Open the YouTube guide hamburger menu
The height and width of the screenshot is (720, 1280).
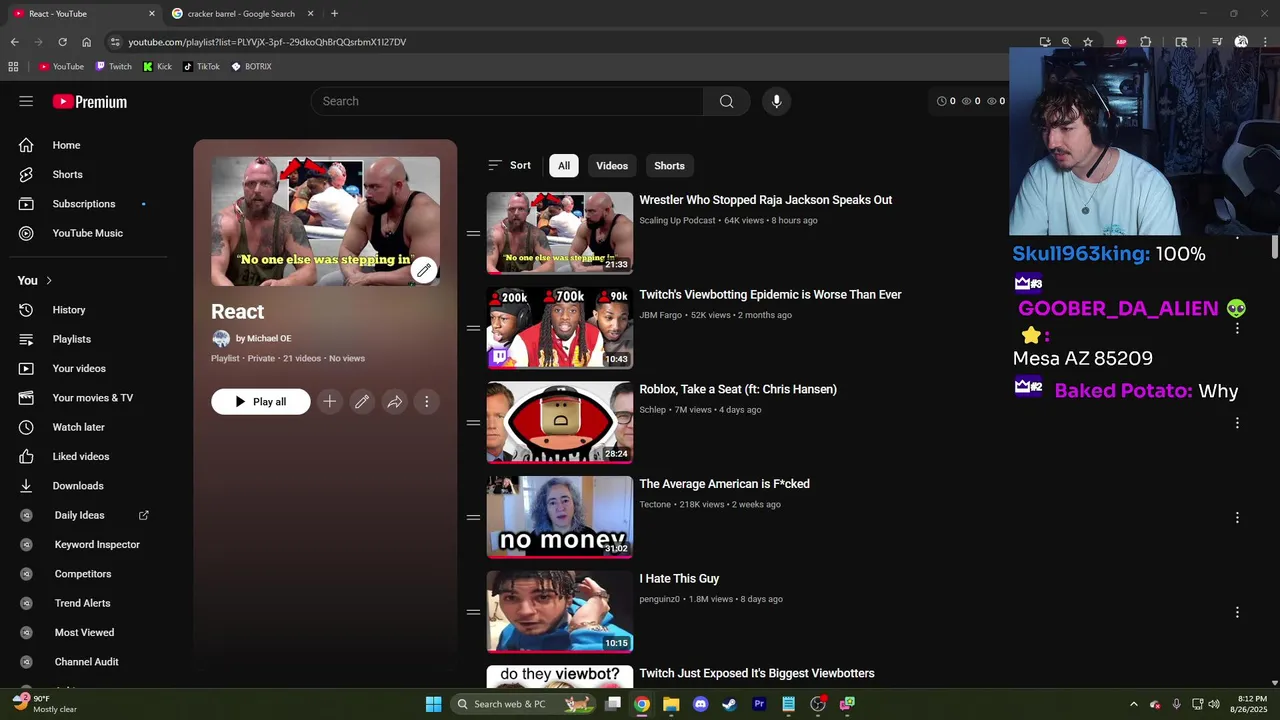[26, 101]
